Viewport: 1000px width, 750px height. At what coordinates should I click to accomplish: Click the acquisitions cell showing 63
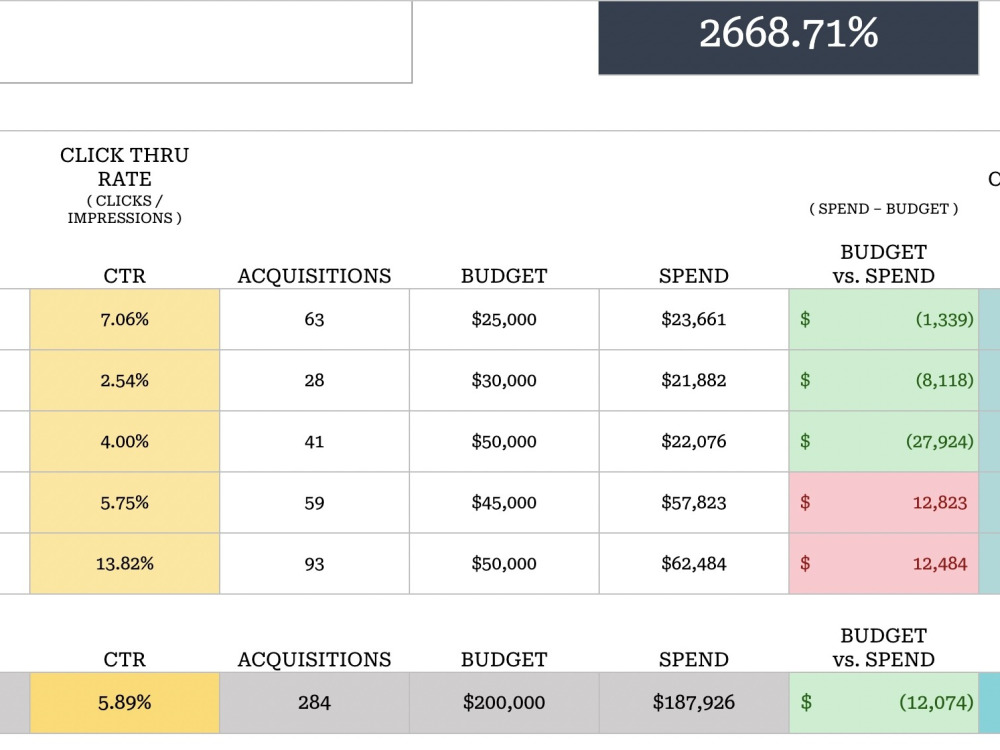[314, 319]
